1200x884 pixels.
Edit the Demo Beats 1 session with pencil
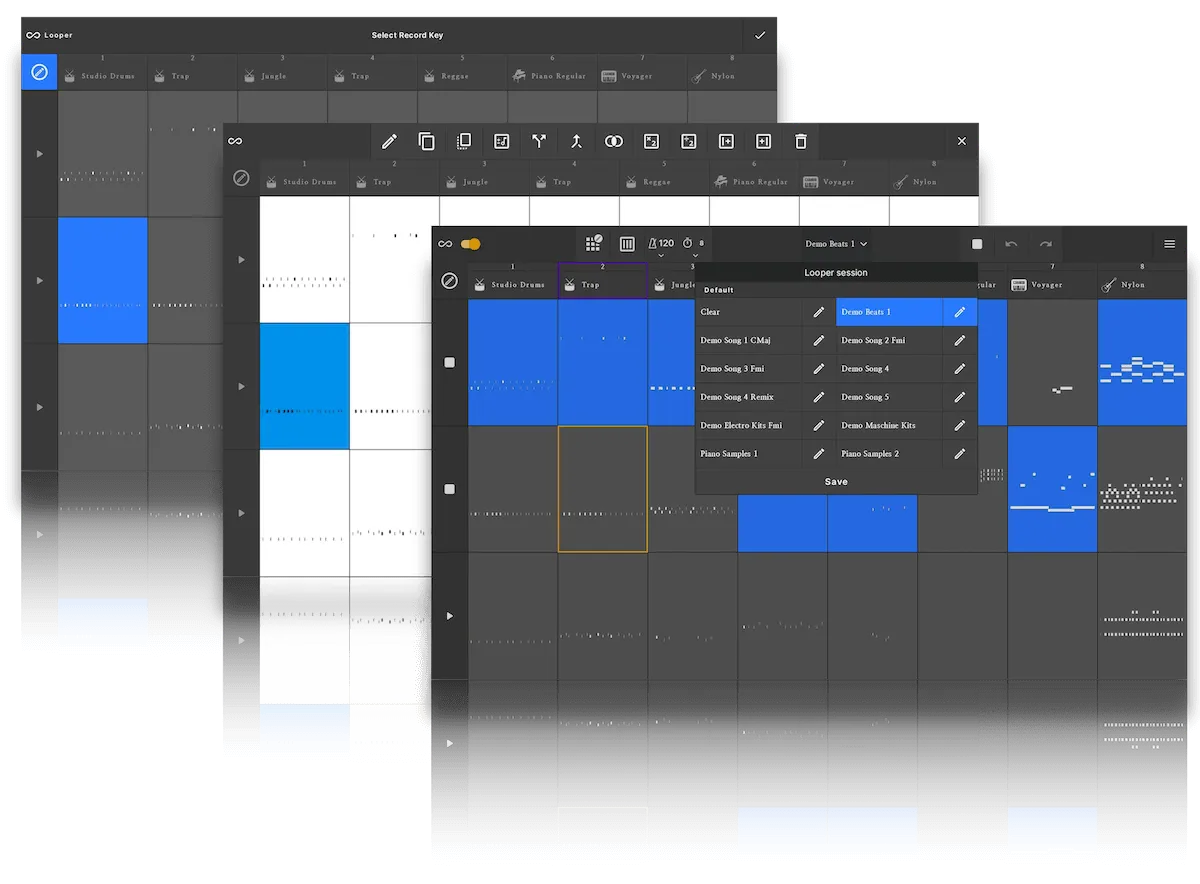[960, 312]
